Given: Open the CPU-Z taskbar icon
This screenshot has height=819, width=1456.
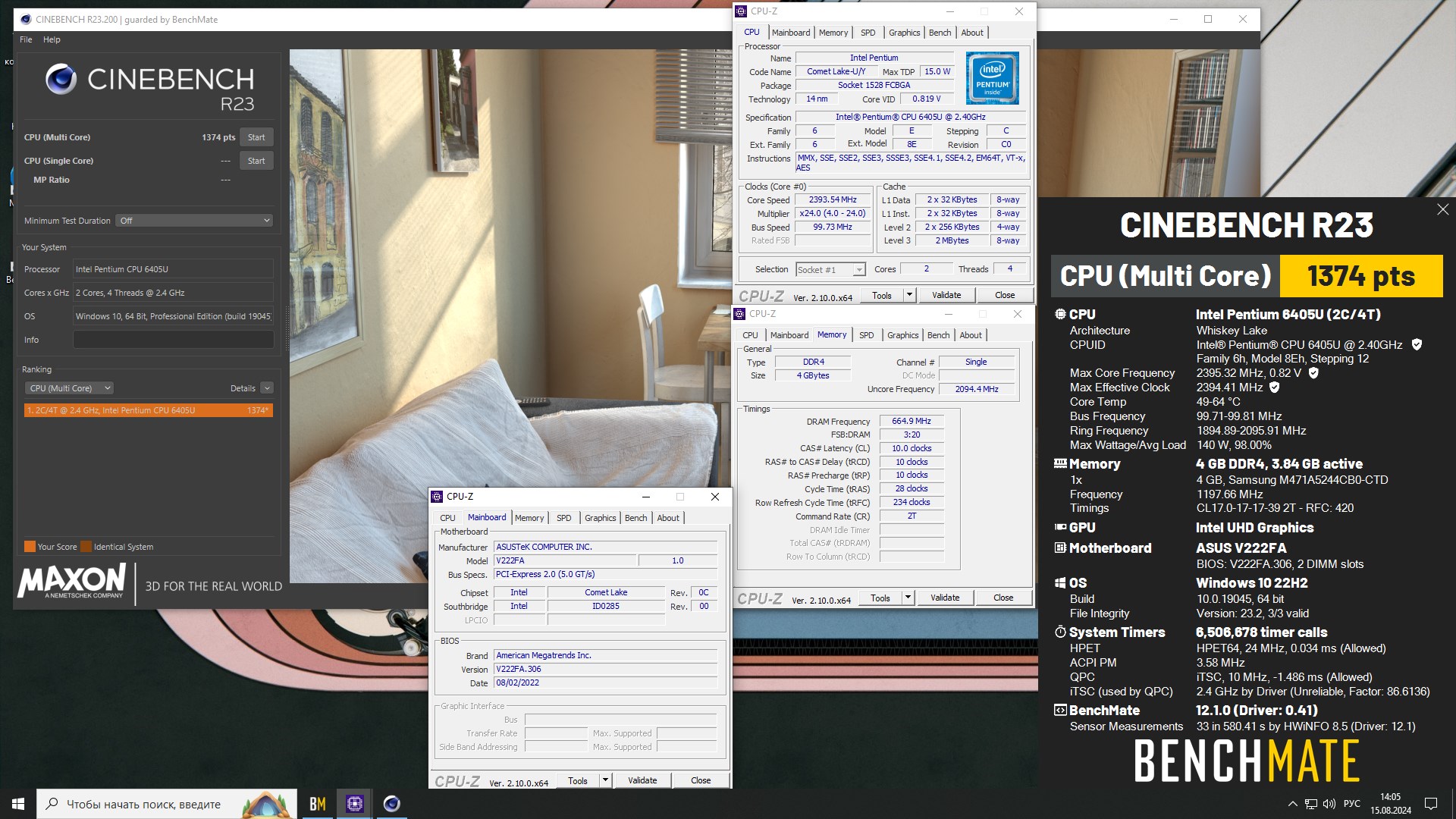Looking at the screenshot, I should [354, 804].
